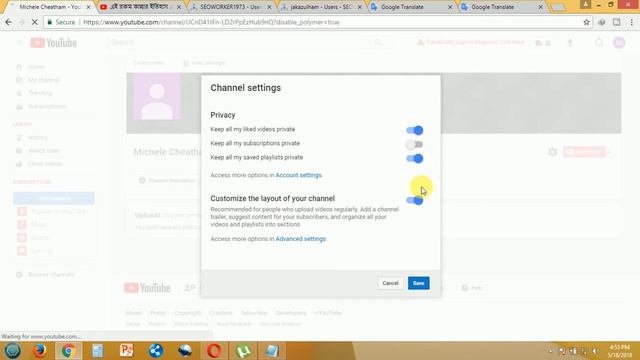
Task: Enable Keep all my subscriptions private switch
Action: coord(415,144)
